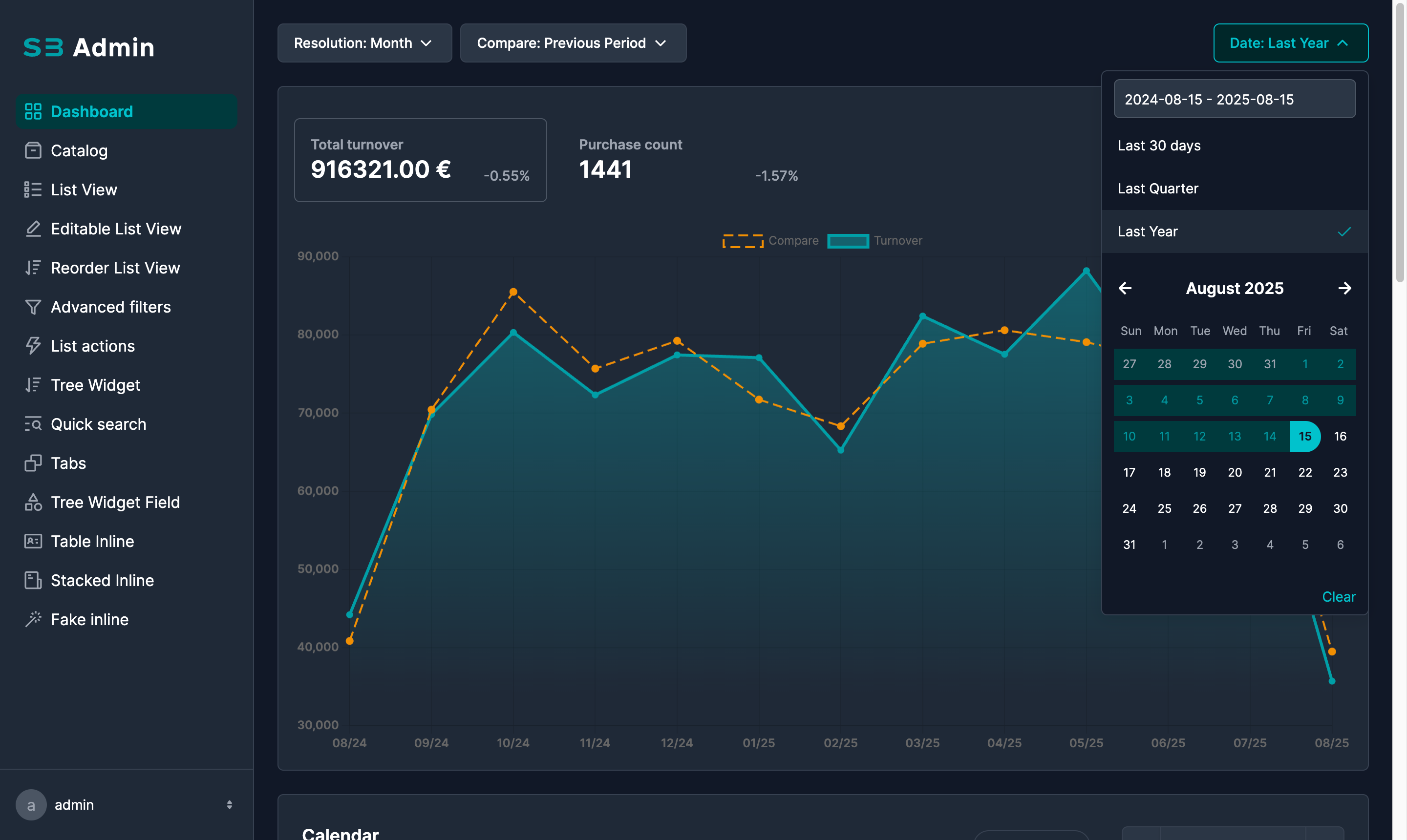Choose the Last 30 days preset
This screenshot has width=1407, height=840.
pyautogui.click(x=1159, y=146)
